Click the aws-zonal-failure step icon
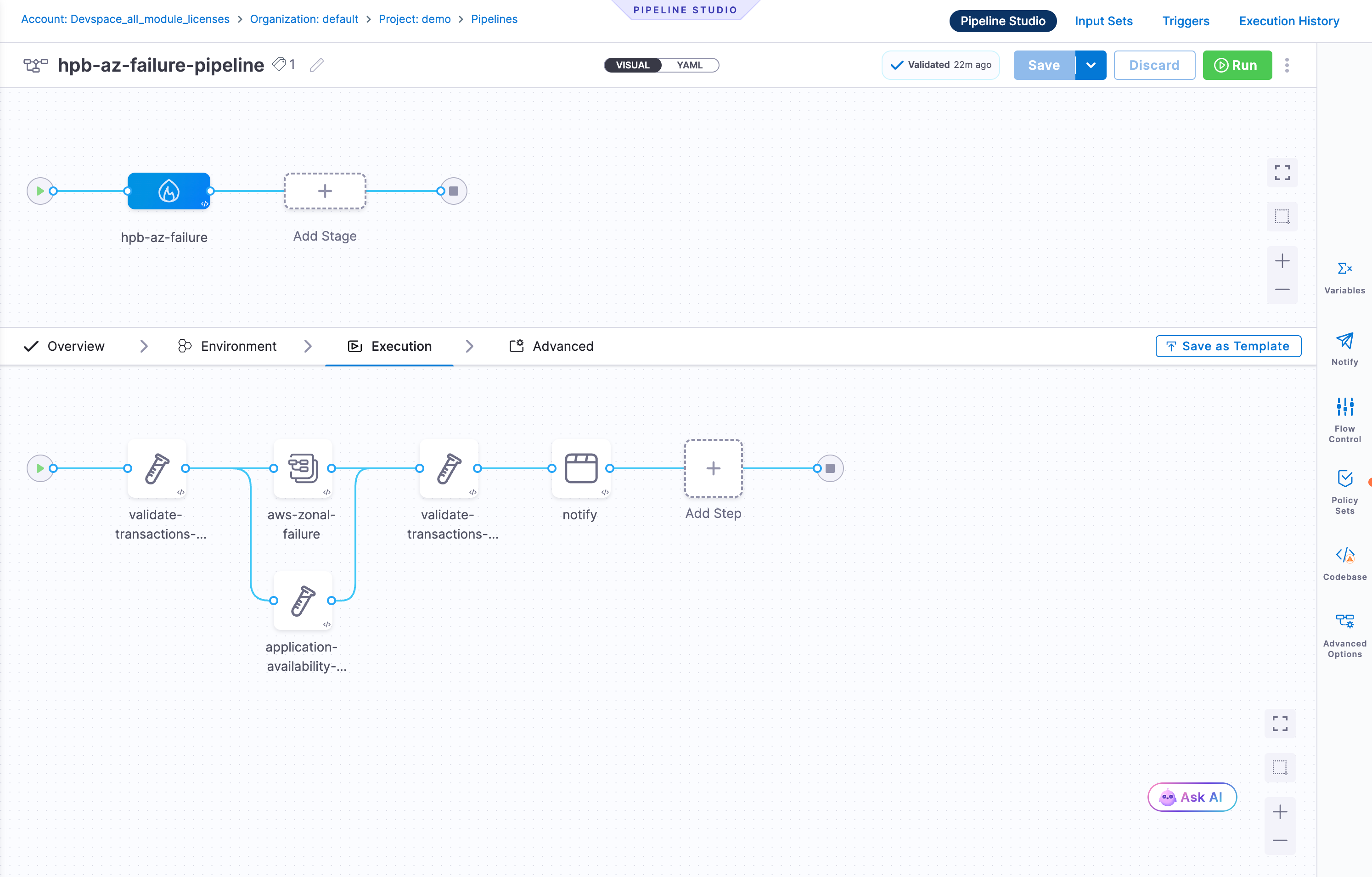 pos(303,468)
